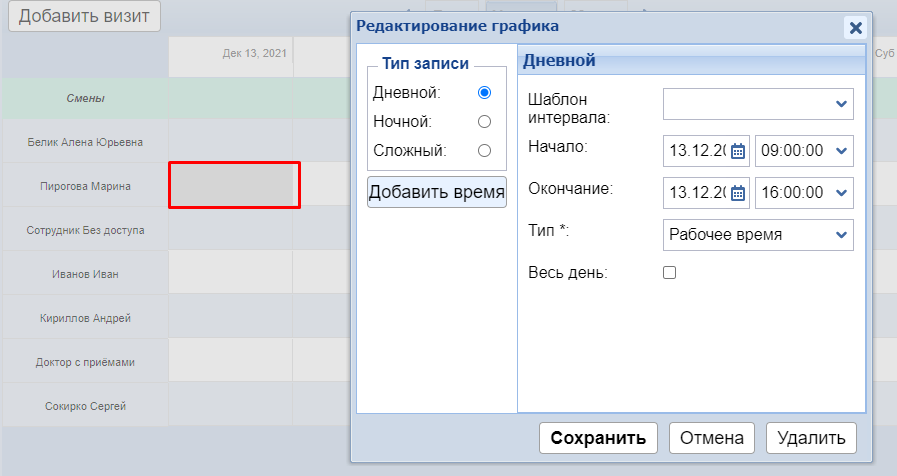
Task: Expand the end time 16:00:00 dropdown
Action: (804, 193)
